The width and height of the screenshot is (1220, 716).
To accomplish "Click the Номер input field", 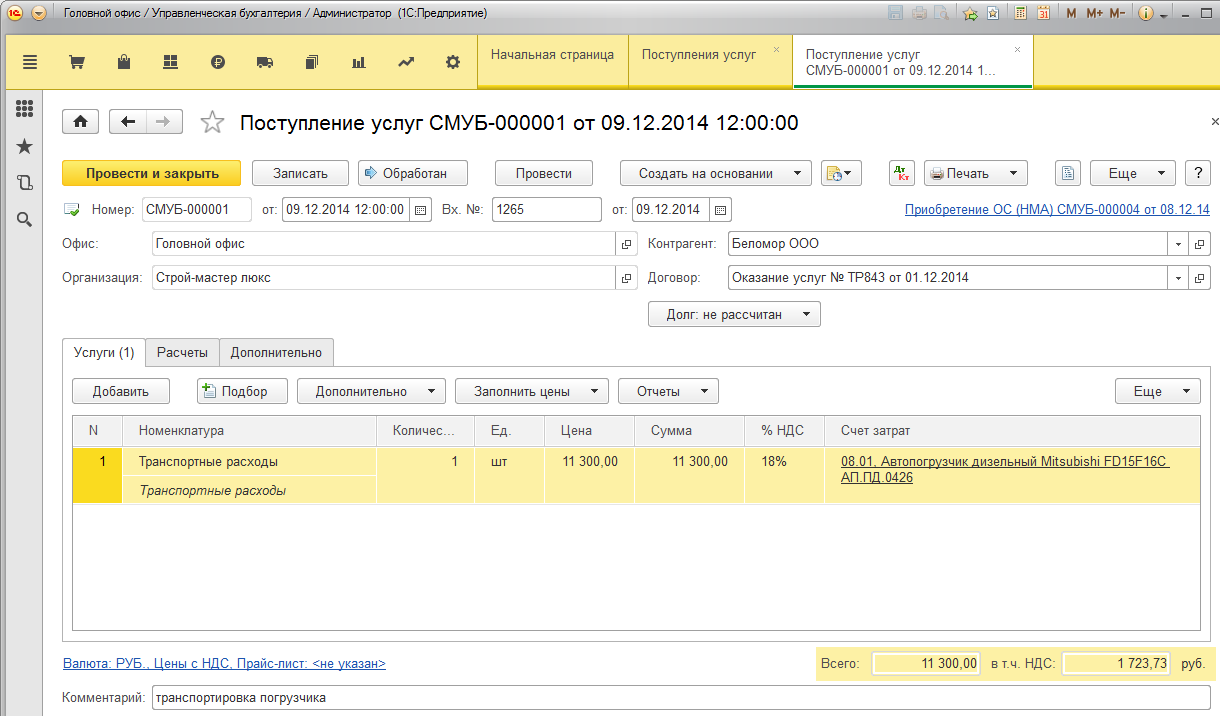I will click(197, 210).
